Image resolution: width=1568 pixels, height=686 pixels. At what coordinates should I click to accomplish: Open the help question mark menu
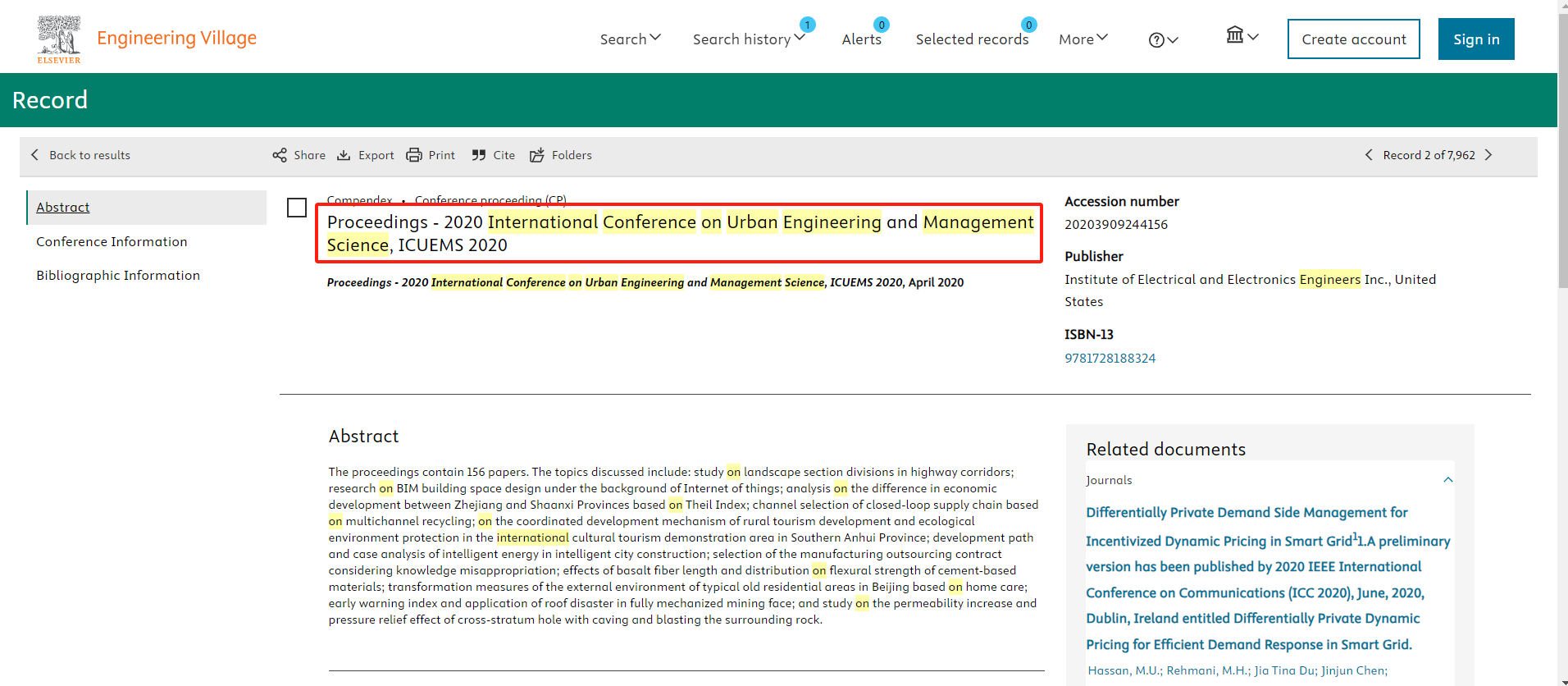(1163, 39)
